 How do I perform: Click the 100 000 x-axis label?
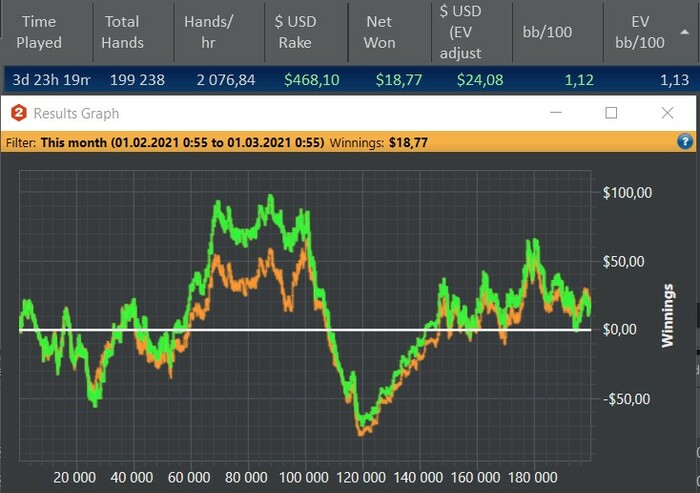(x=304, y=477)
